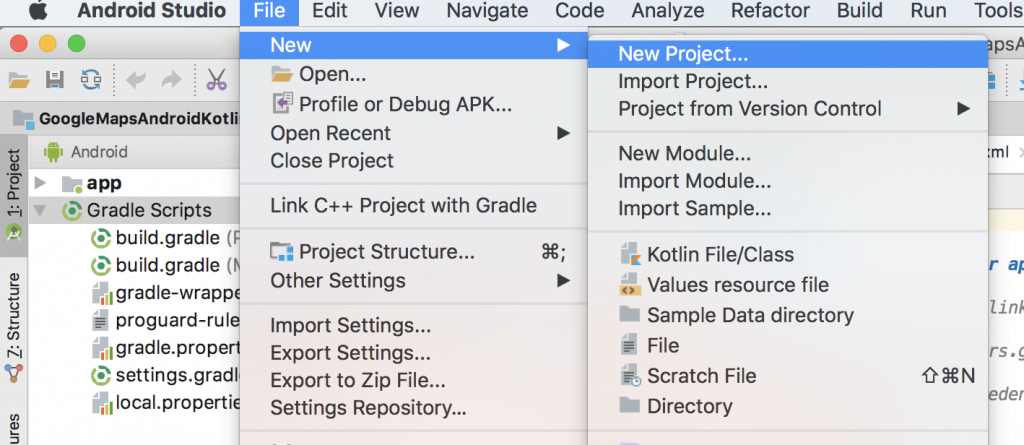Screen dimensions: 1024x445
Task: Open the Analyze menu
Action: pyautogui.click(x=667, y=11)
